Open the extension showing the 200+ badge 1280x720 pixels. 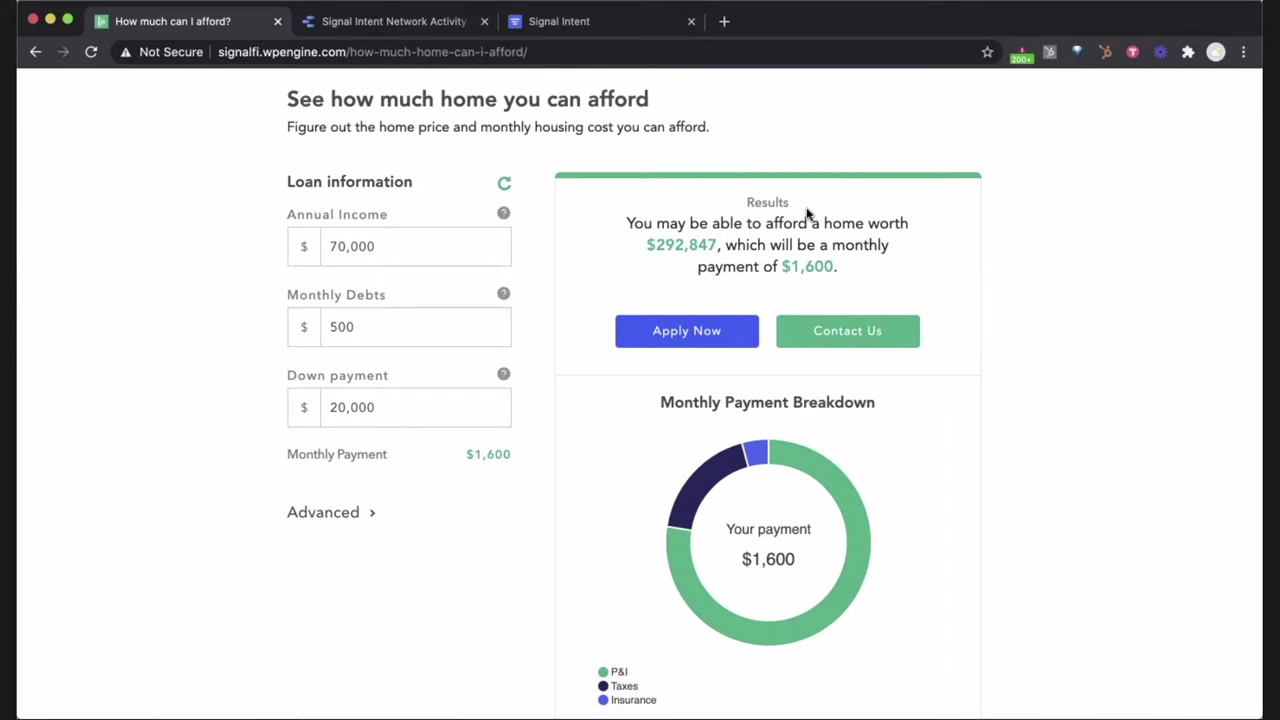1021,53
